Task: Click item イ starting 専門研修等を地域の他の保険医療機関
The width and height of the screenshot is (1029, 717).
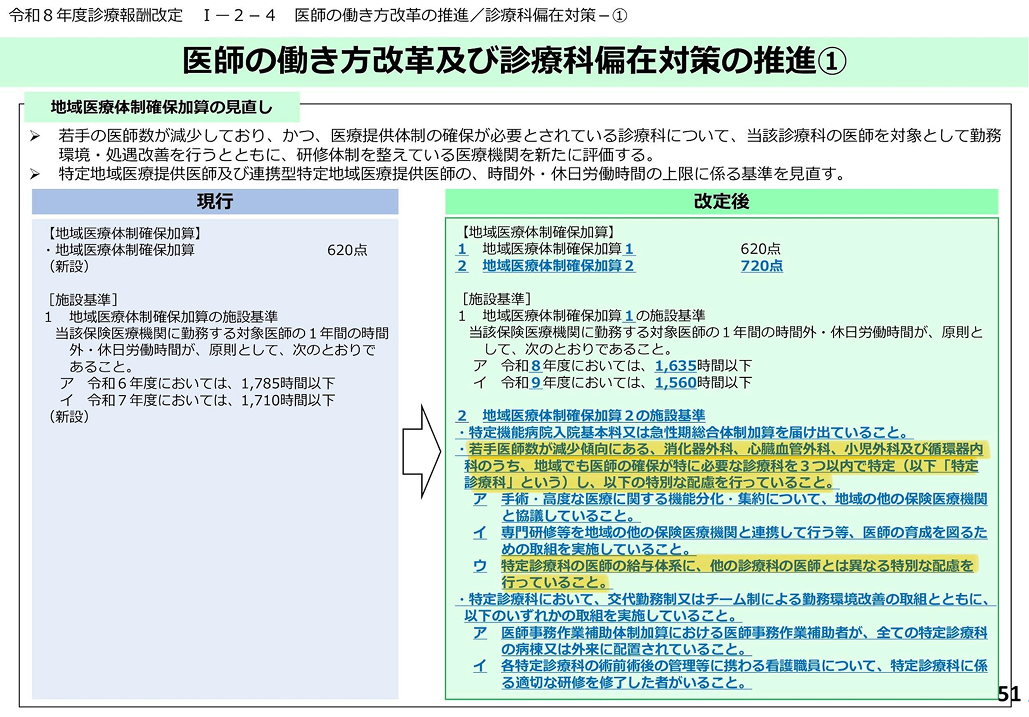Action: pos(730,541)
